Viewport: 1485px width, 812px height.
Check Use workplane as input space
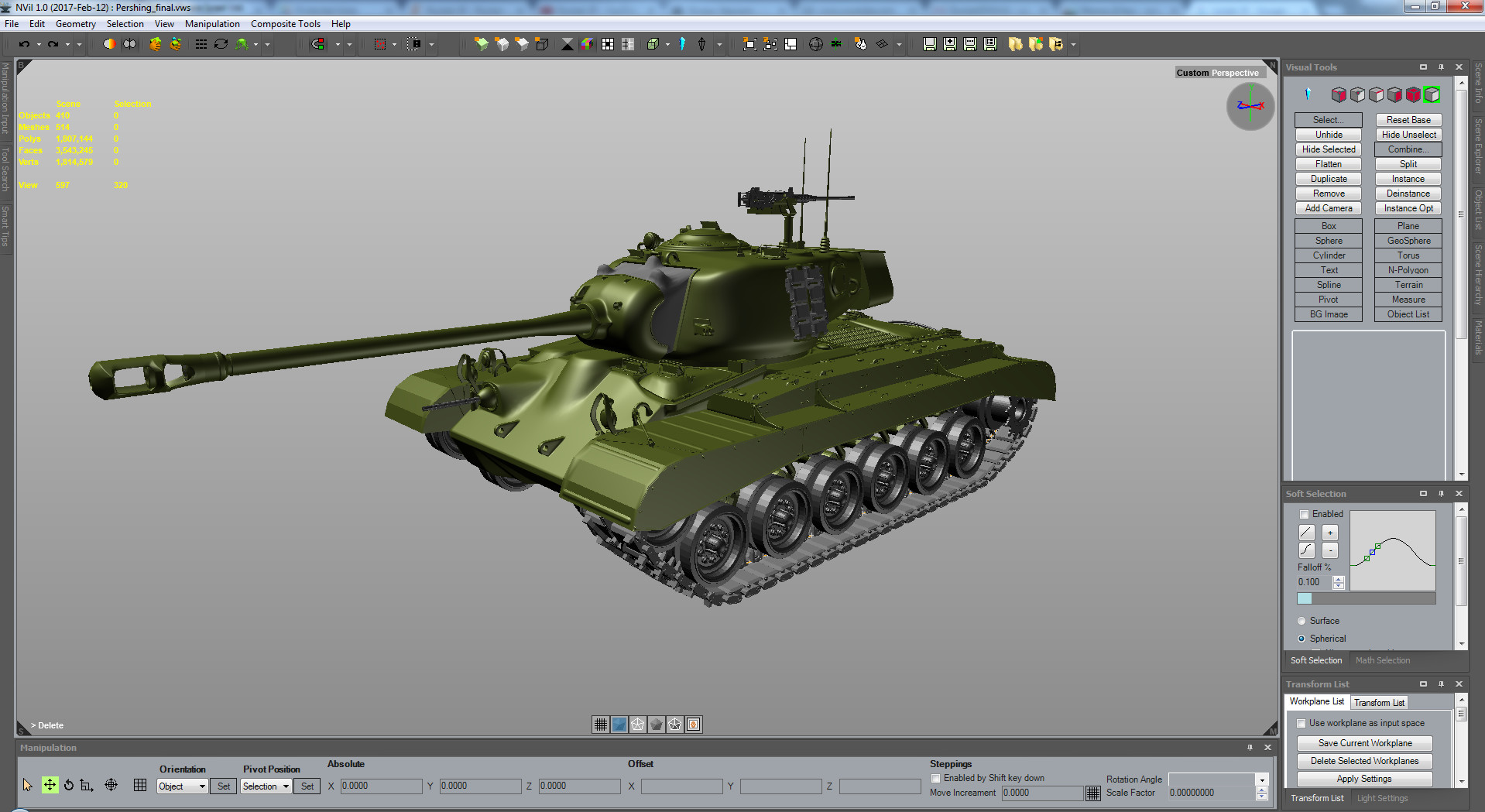coord(1302,723)
